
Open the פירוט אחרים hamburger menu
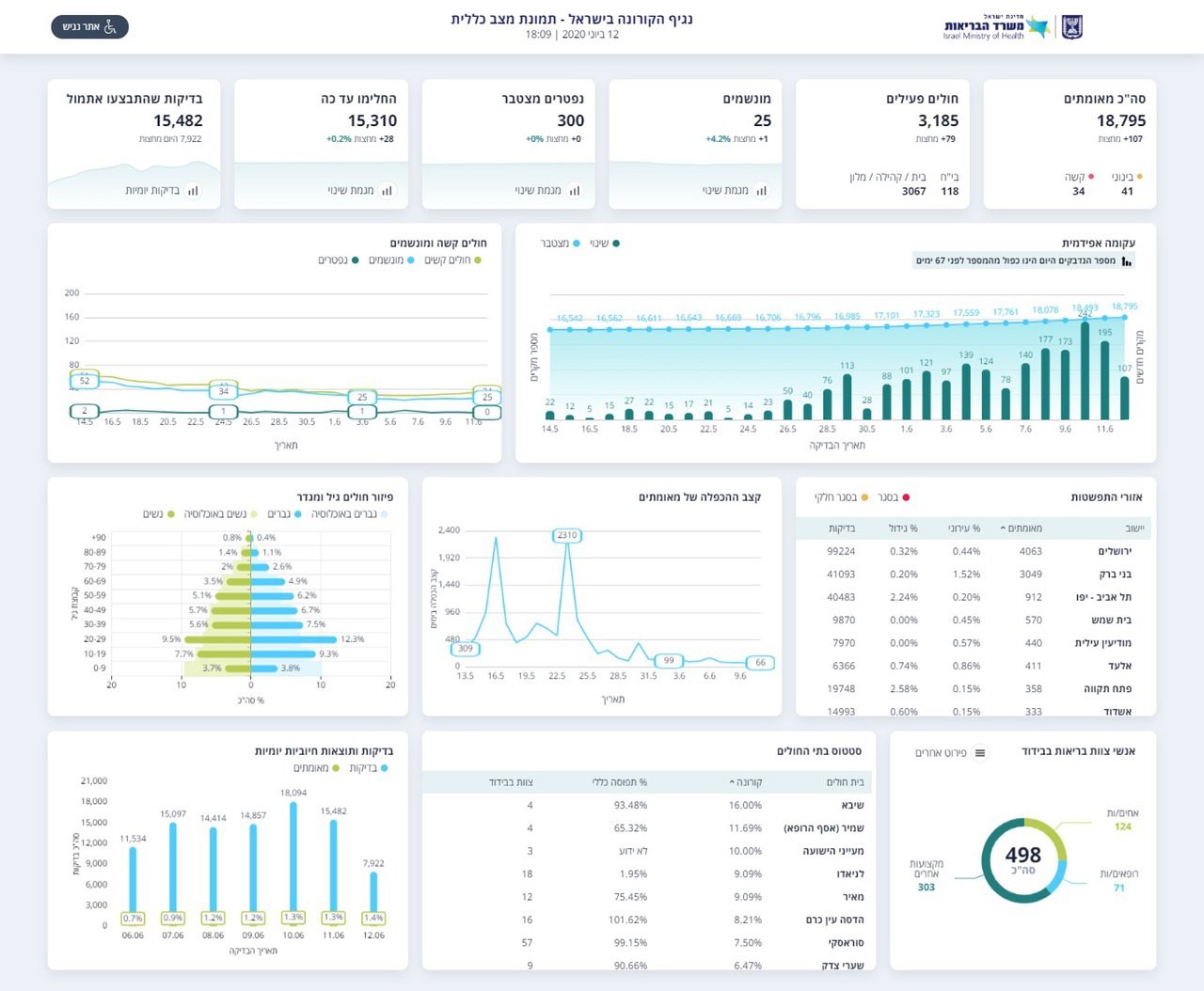(x=980, y=753)
